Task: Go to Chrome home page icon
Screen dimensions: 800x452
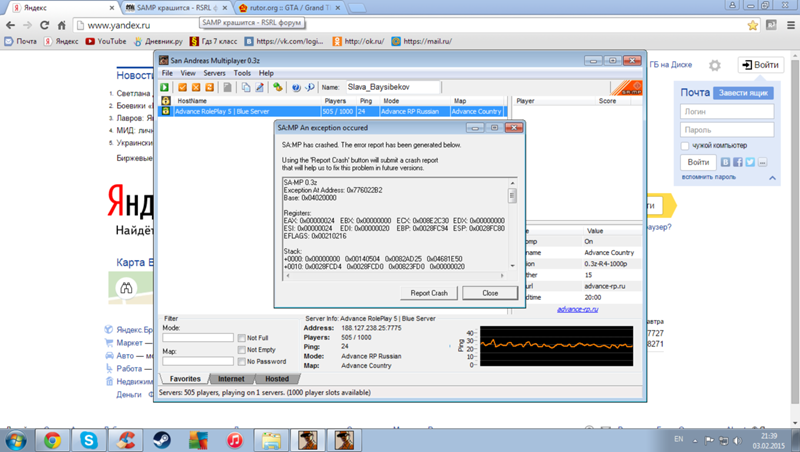Action: pyautogui.click(x=61, y=25)
